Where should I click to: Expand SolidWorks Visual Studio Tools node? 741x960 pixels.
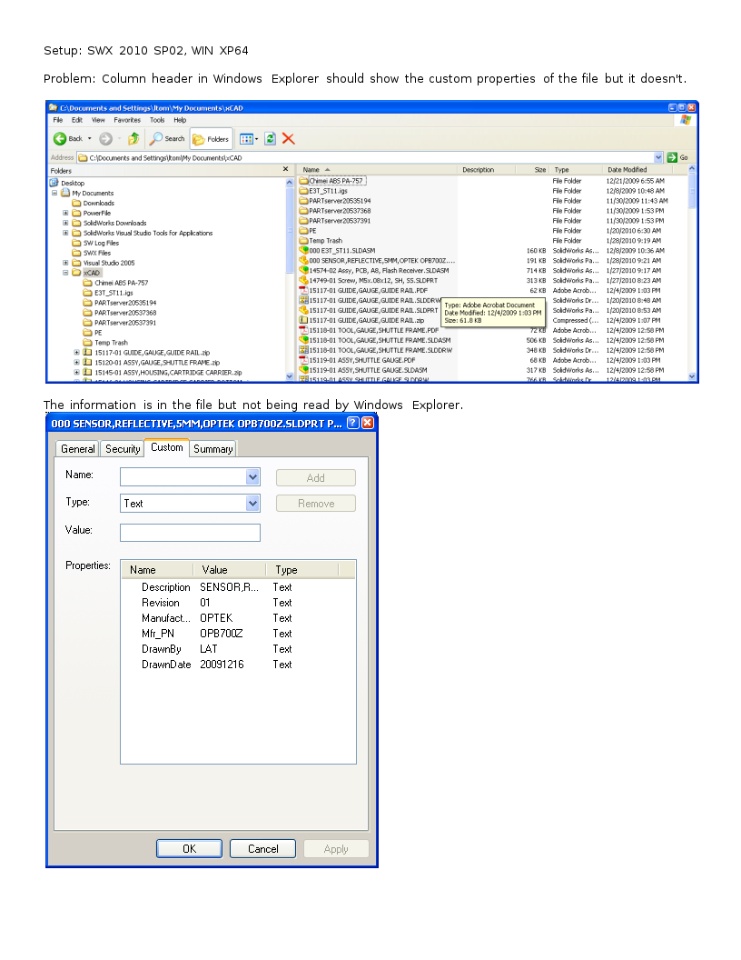pyautogui.click(x=66, y=233)
